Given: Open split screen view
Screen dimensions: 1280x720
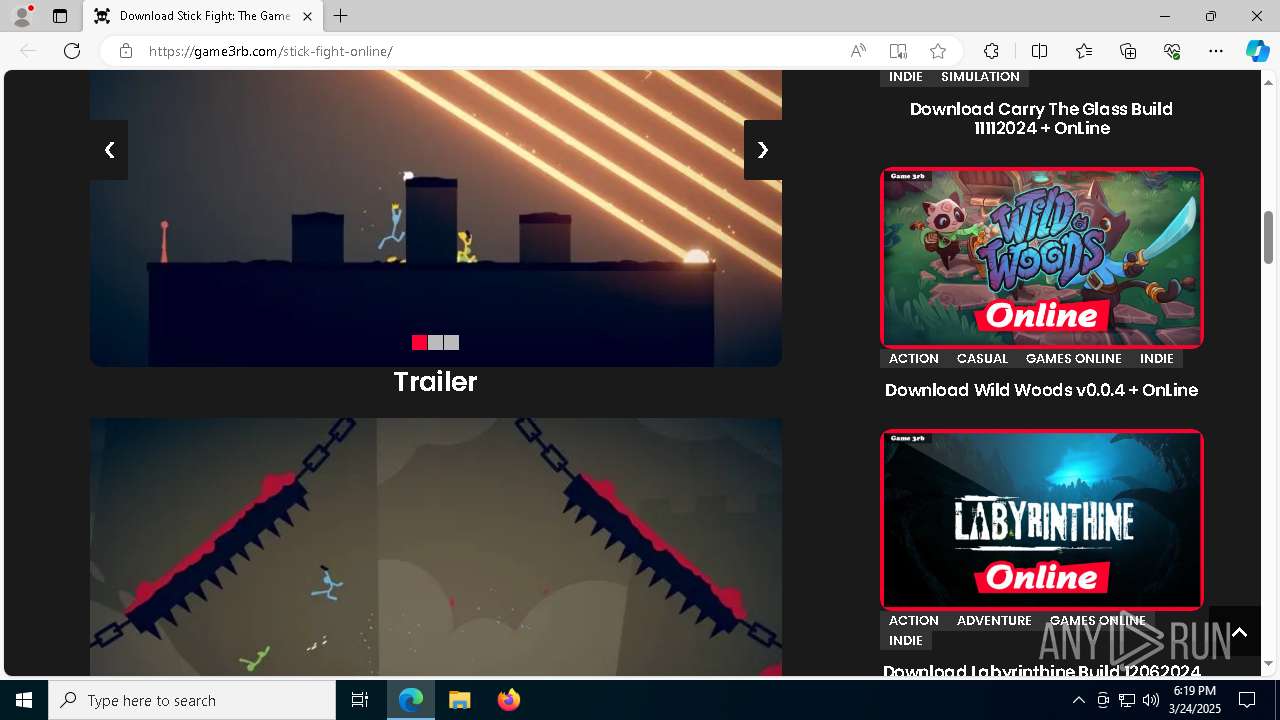Looking at the screenshot, I should (x=1039, y=51).
